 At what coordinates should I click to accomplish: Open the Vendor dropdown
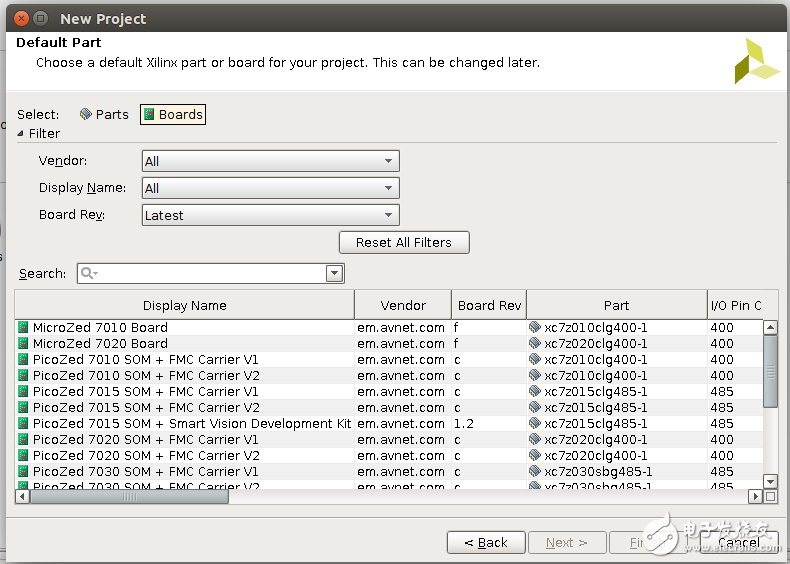pos(270,161)
